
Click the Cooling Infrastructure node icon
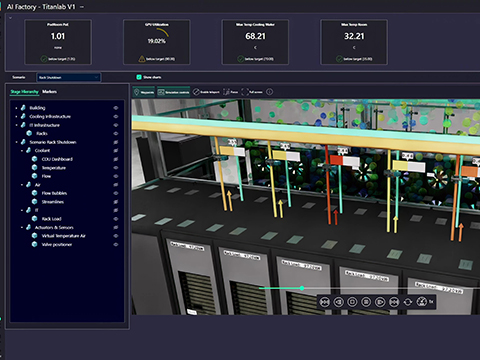pos(23,116)
